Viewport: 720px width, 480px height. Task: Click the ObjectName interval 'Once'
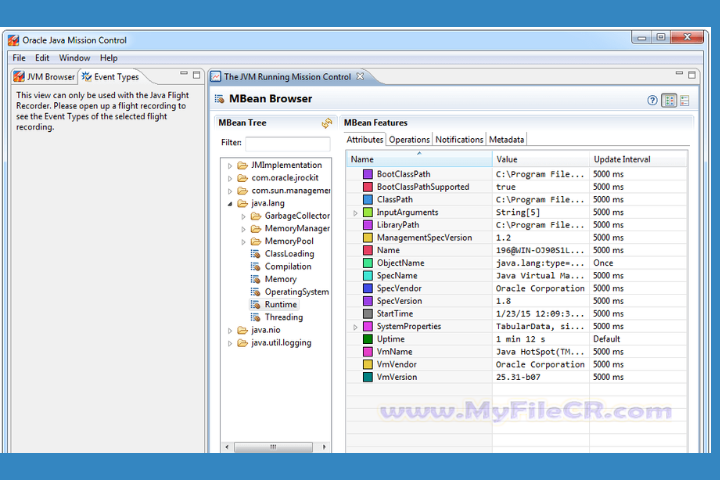(x=603, y=263)
